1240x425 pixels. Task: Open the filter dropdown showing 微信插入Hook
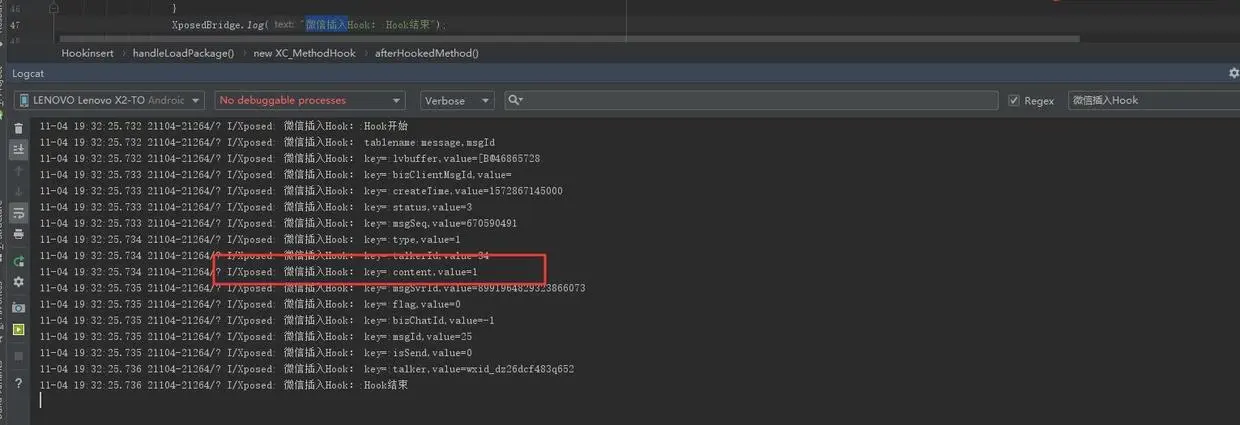pyautogui.click(x=1154, y=100)
